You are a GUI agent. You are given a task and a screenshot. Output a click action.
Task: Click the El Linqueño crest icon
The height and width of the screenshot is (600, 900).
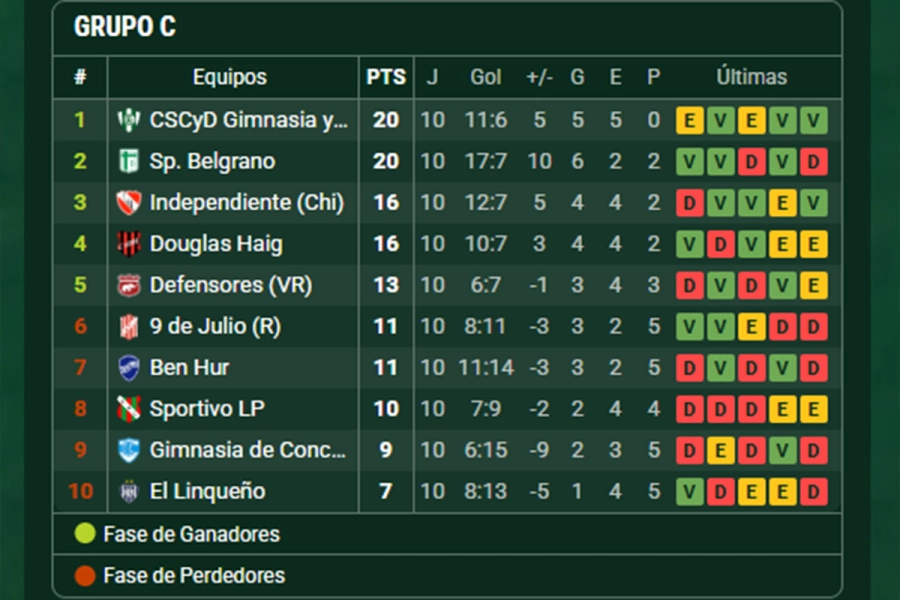[x=129, y=491]
